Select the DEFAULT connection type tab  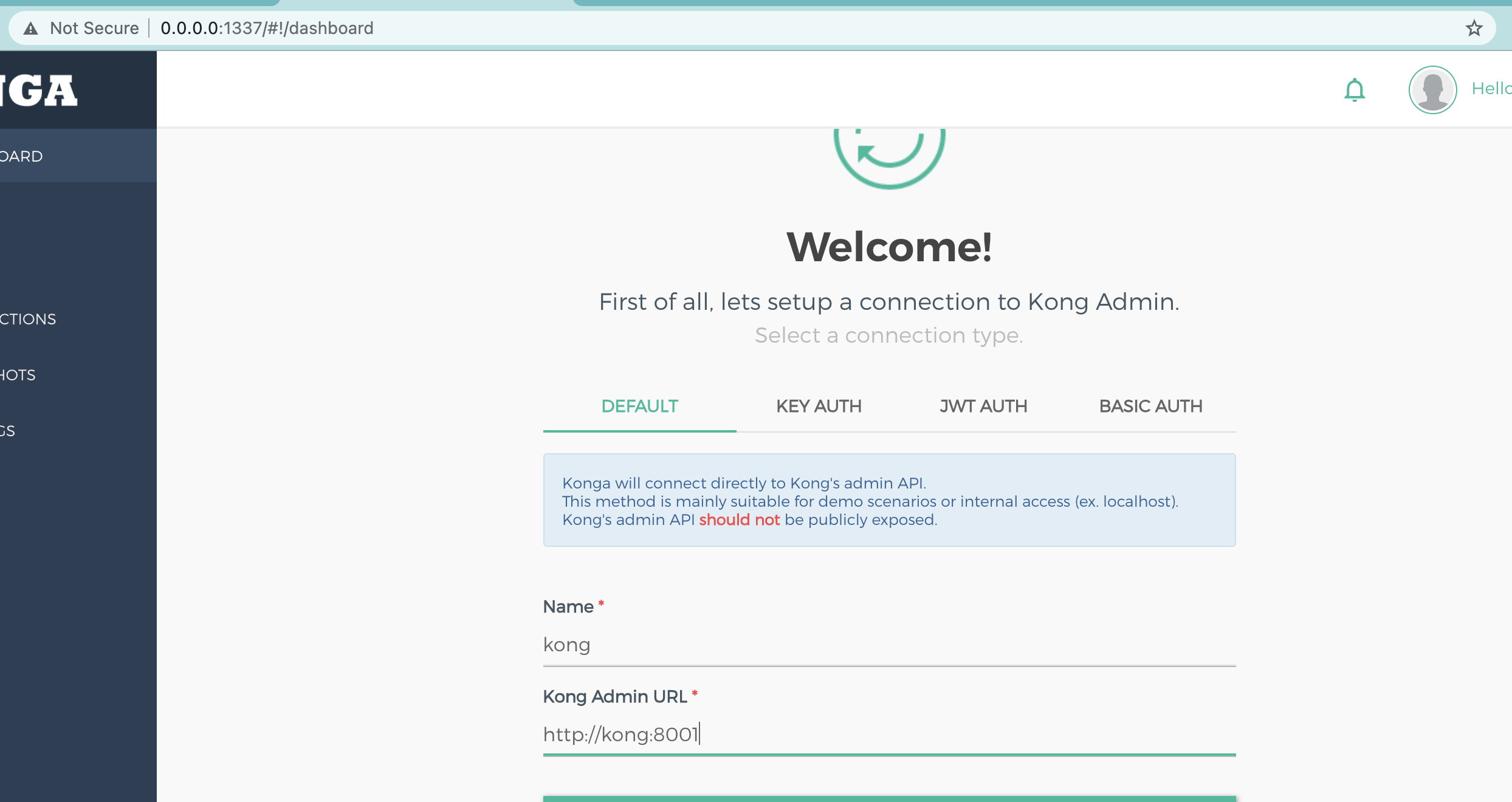[x=639, y=406]
